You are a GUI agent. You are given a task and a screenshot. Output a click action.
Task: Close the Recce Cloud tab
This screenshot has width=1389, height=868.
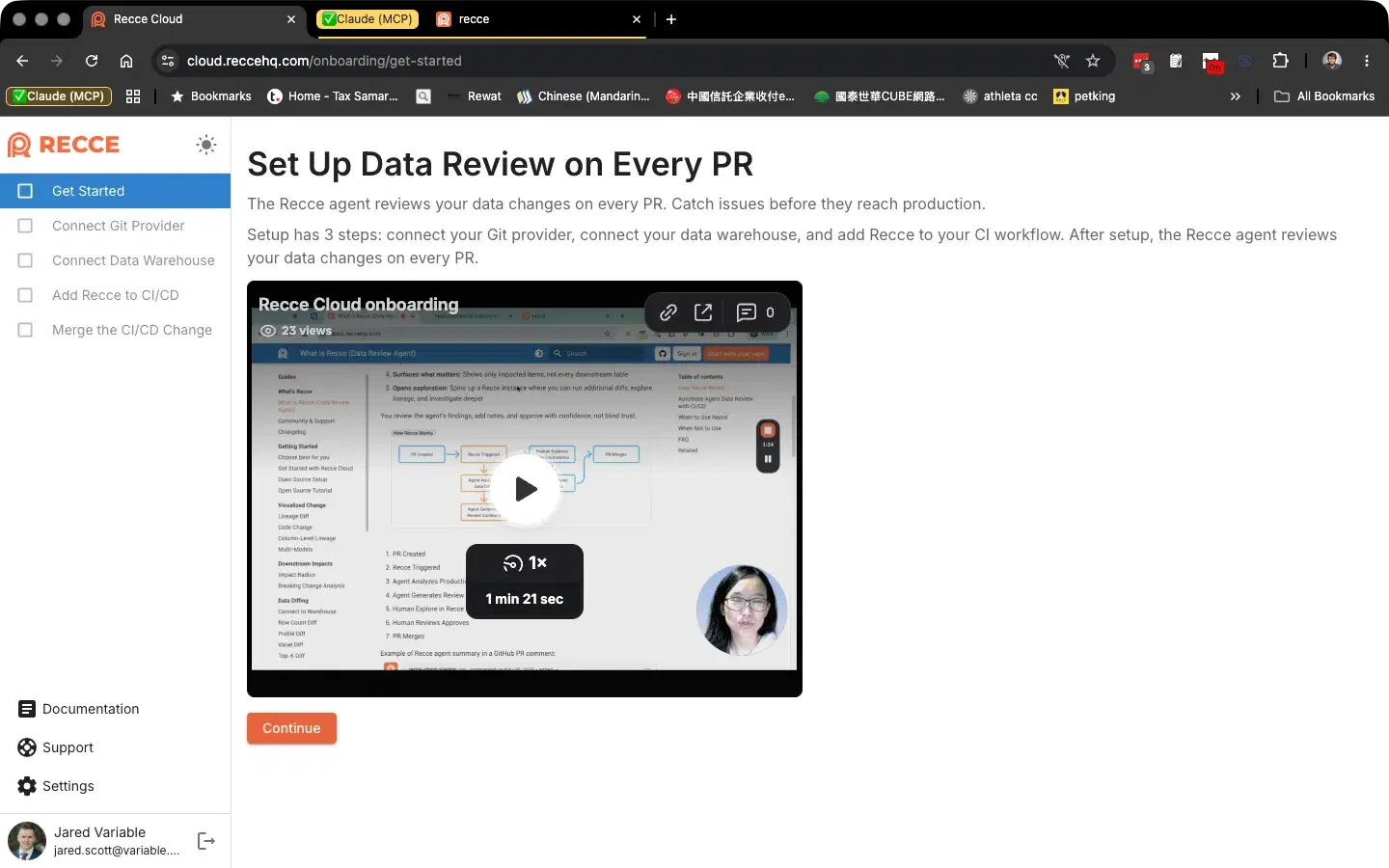click(x=291, y=19)
